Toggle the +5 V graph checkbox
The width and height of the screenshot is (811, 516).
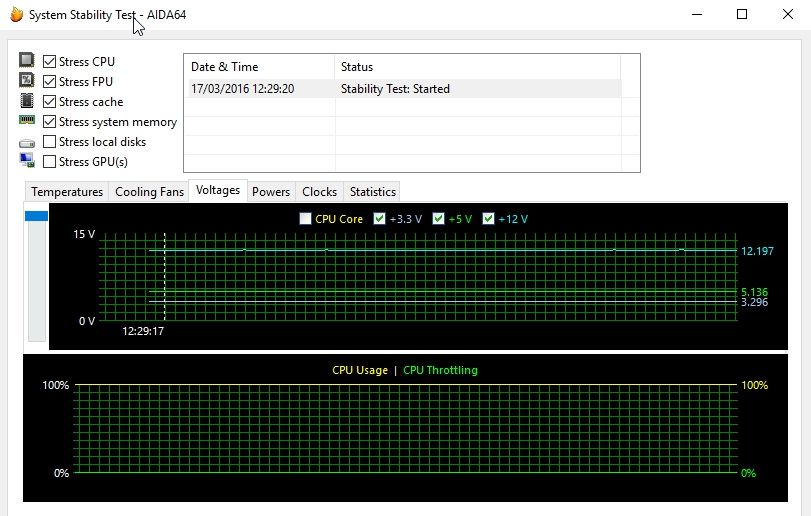[x=439, y=219]
